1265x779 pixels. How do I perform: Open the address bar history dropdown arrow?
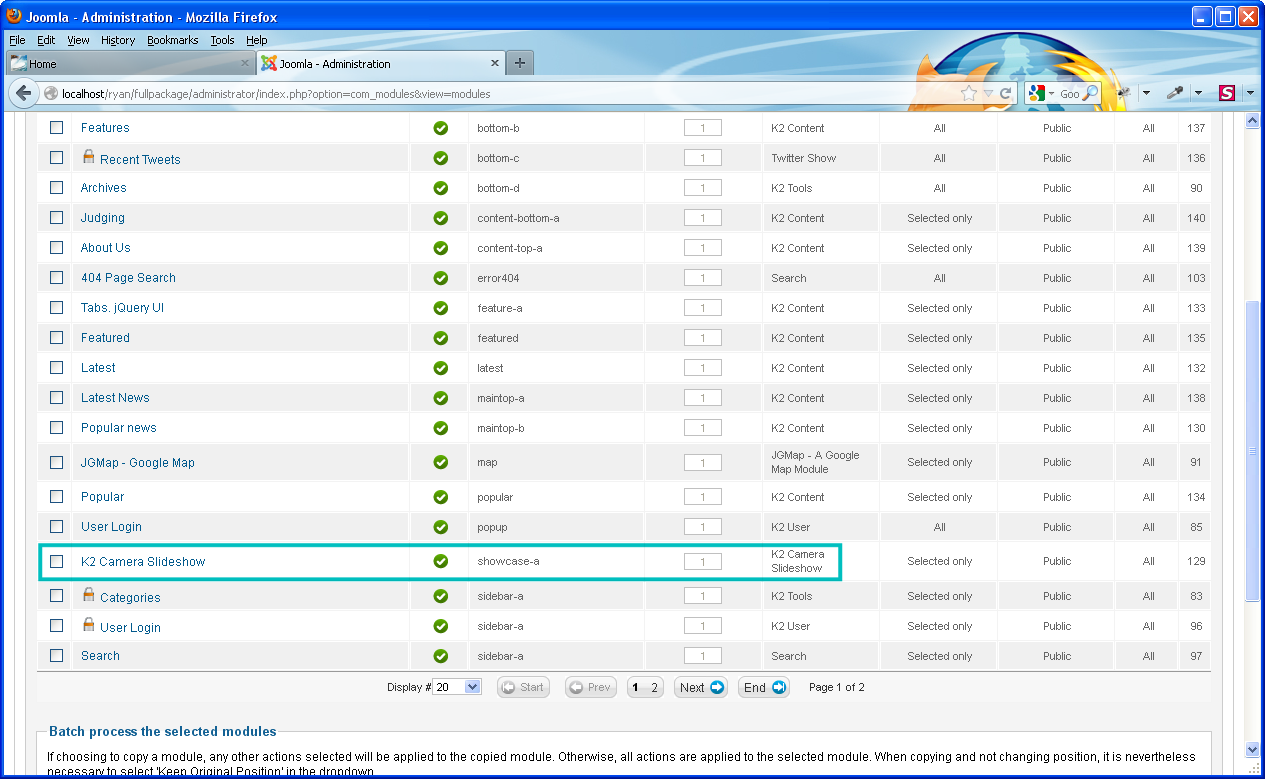pyautogui.click(x=988, y=93)
